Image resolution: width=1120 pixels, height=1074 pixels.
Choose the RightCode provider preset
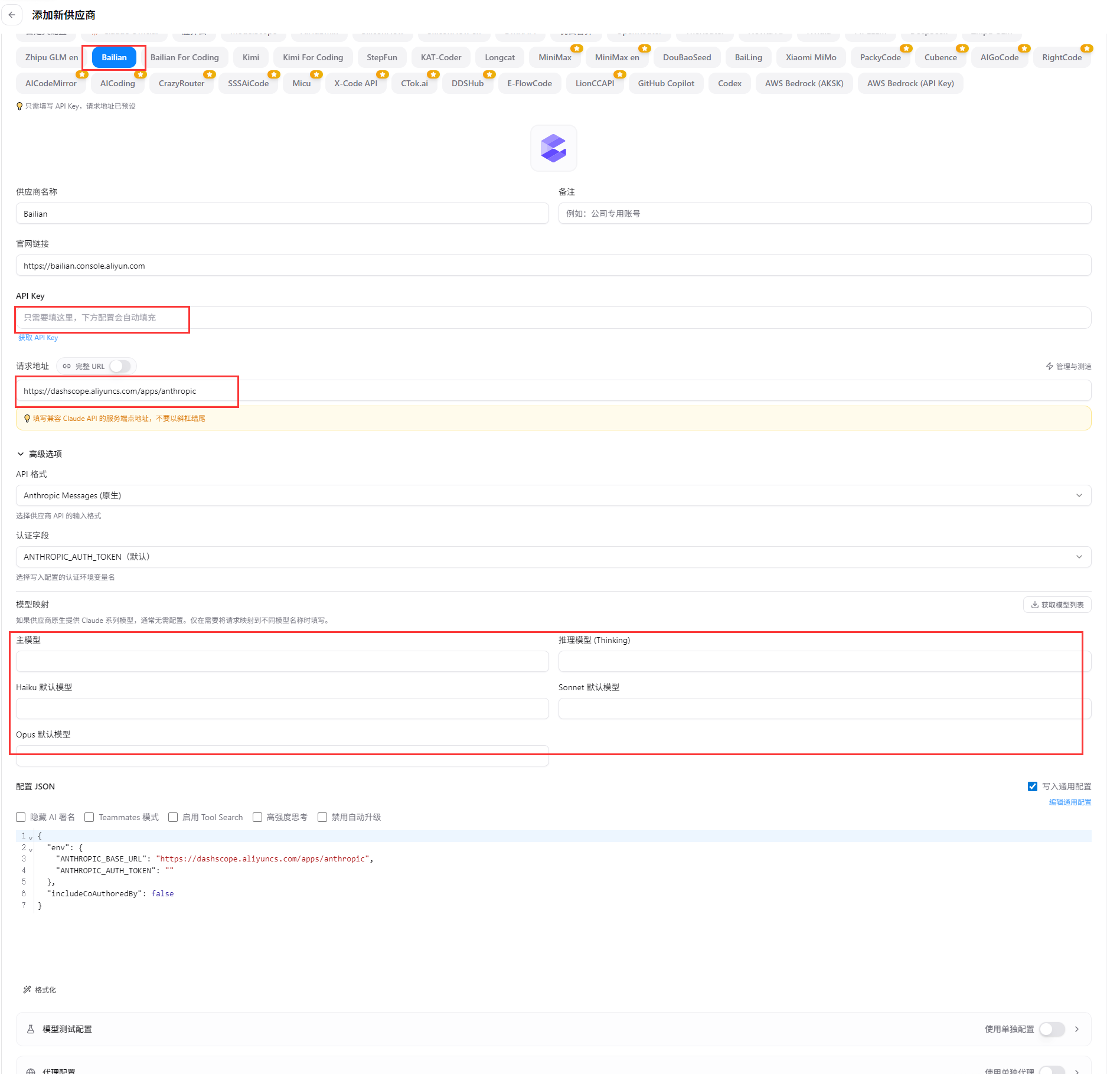click(x=1062, y=57)
